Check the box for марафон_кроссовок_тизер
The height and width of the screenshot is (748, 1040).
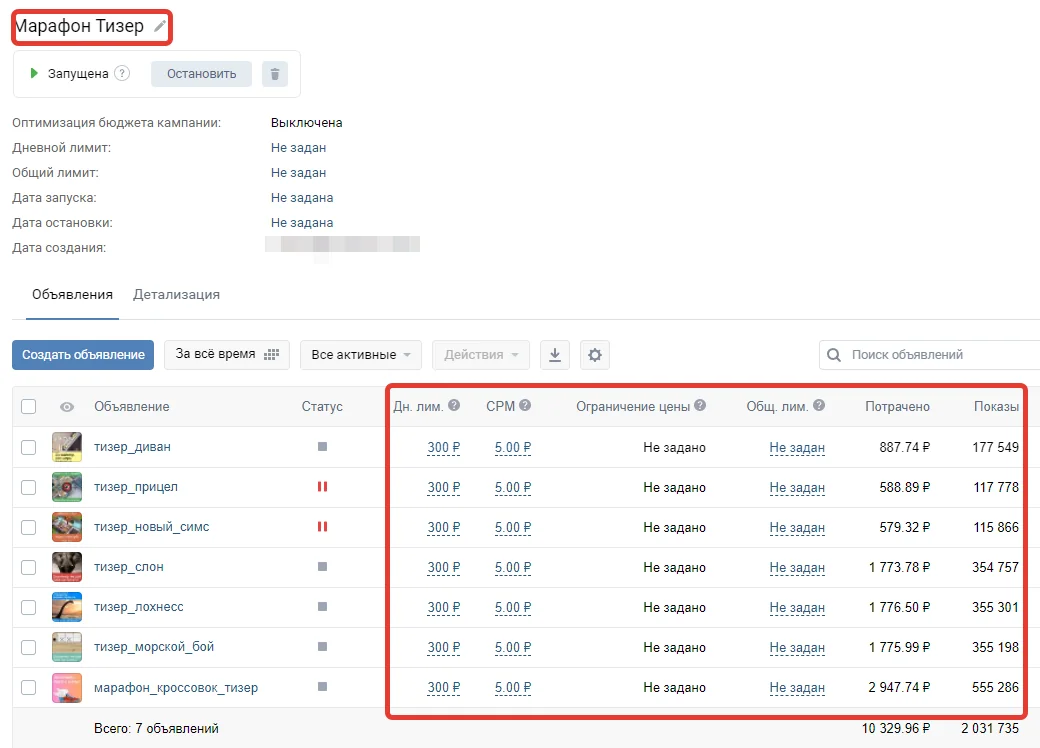click(29, 688)
